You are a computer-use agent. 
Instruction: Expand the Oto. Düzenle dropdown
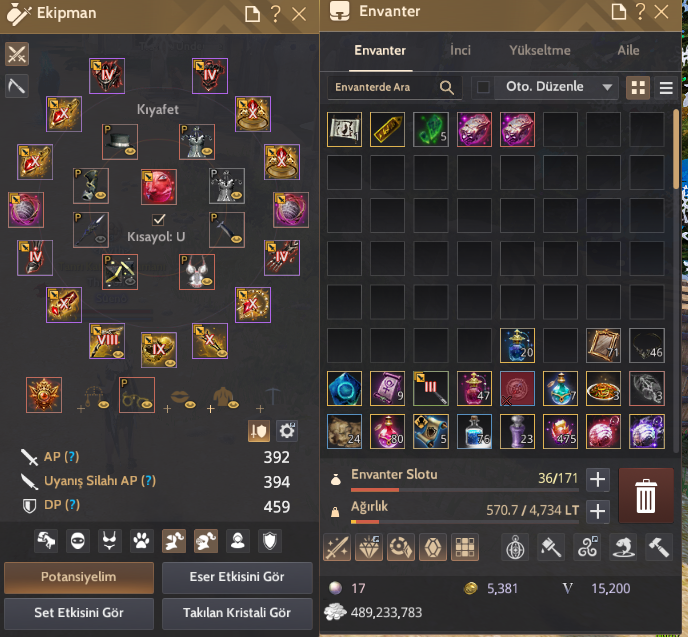click(x=607, y=87)
